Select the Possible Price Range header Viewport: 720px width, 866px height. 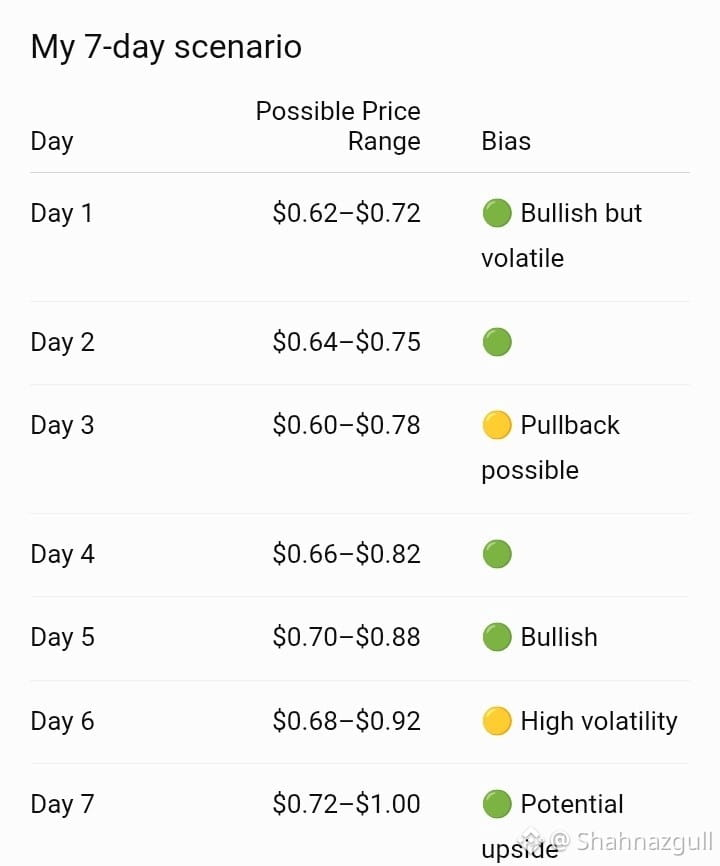pyautogui.click(x=338, y=126)
